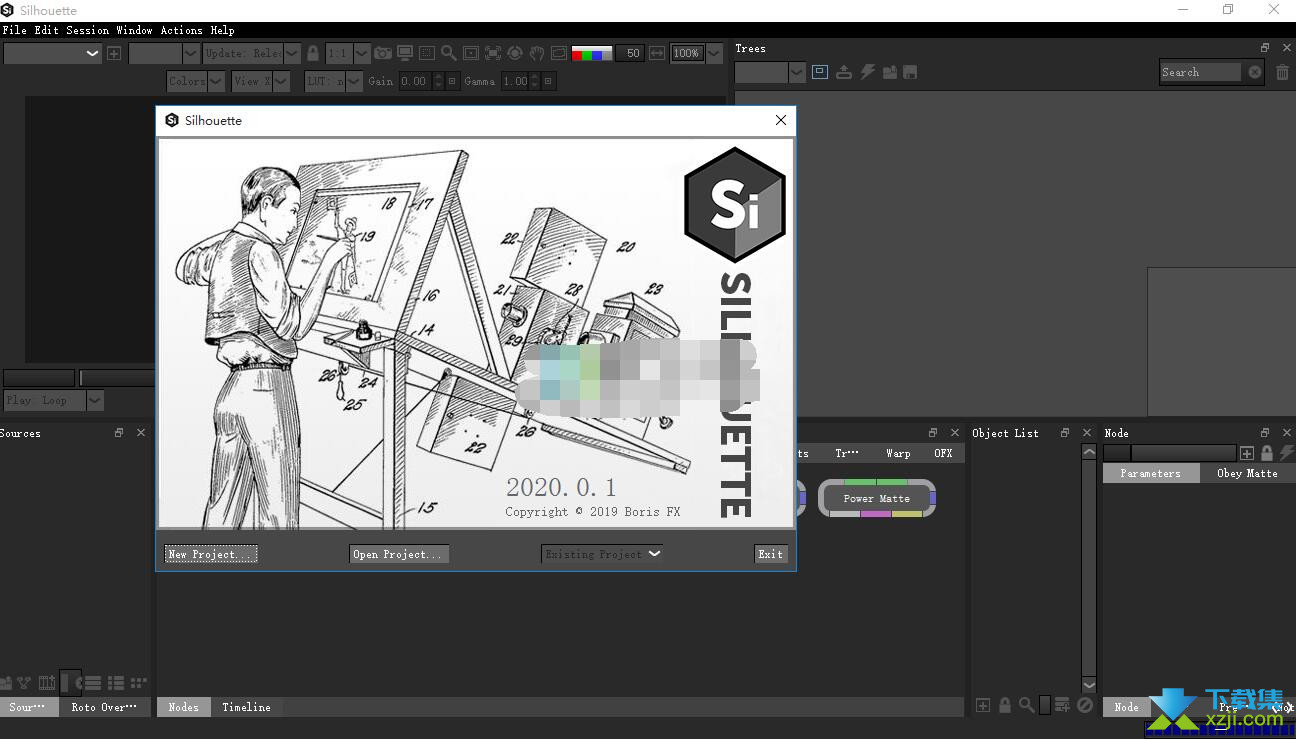1296x739 pixels.
Task: Click the Search field in Trees panel
Action: click(1201, 72)
